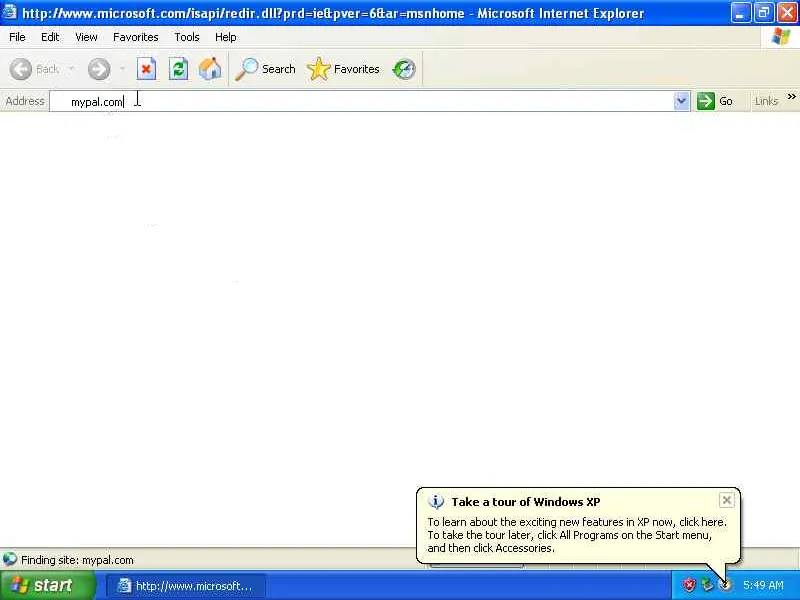Screen dimensions: 800x600
Task: Minimize the Internet Explorer window
Action: point(740,13)
